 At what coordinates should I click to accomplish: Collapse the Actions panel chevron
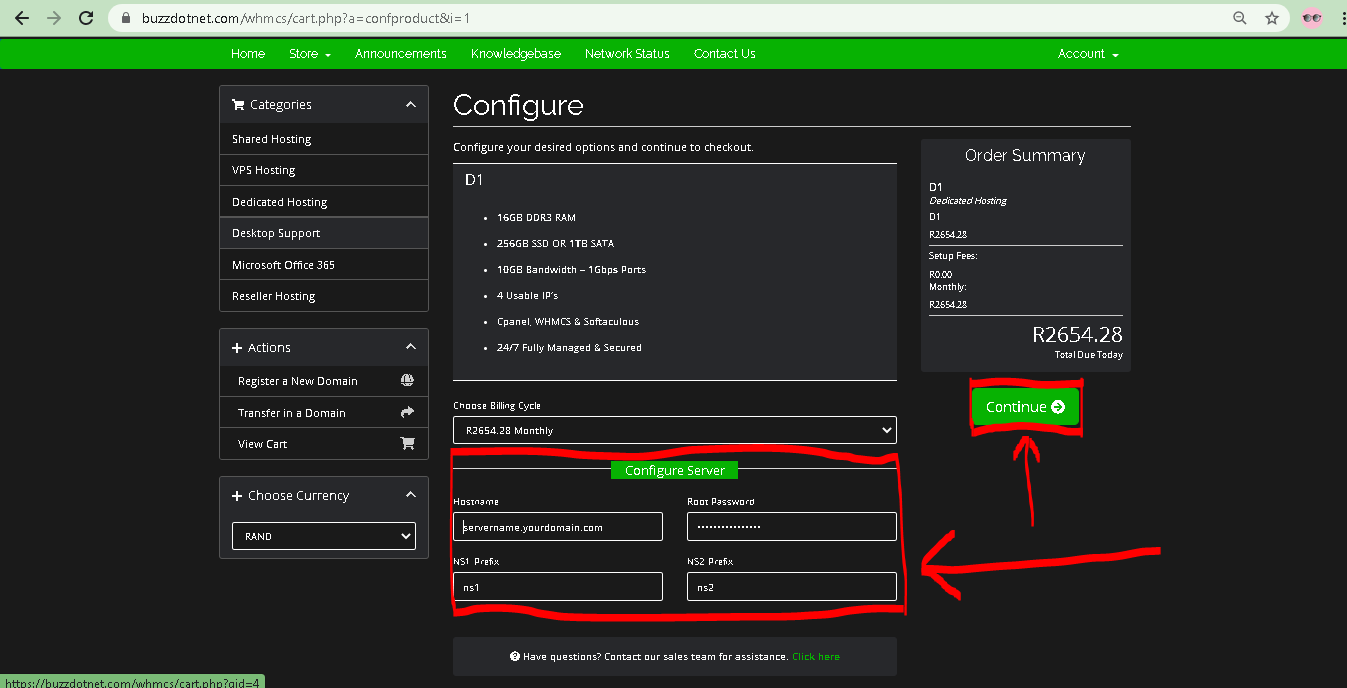tap(411, 347)
